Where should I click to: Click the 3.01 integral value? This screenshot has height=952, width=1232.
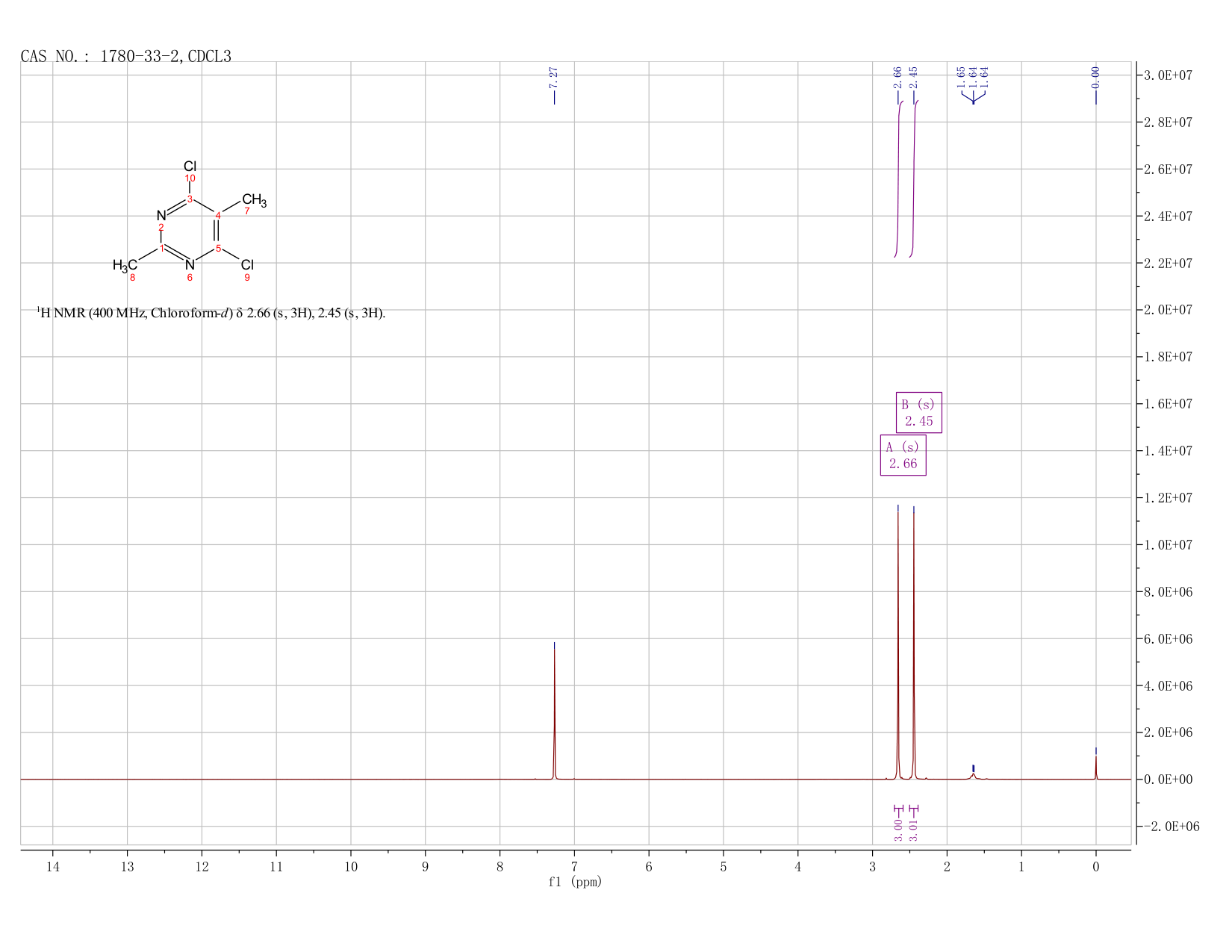point(914,830)
